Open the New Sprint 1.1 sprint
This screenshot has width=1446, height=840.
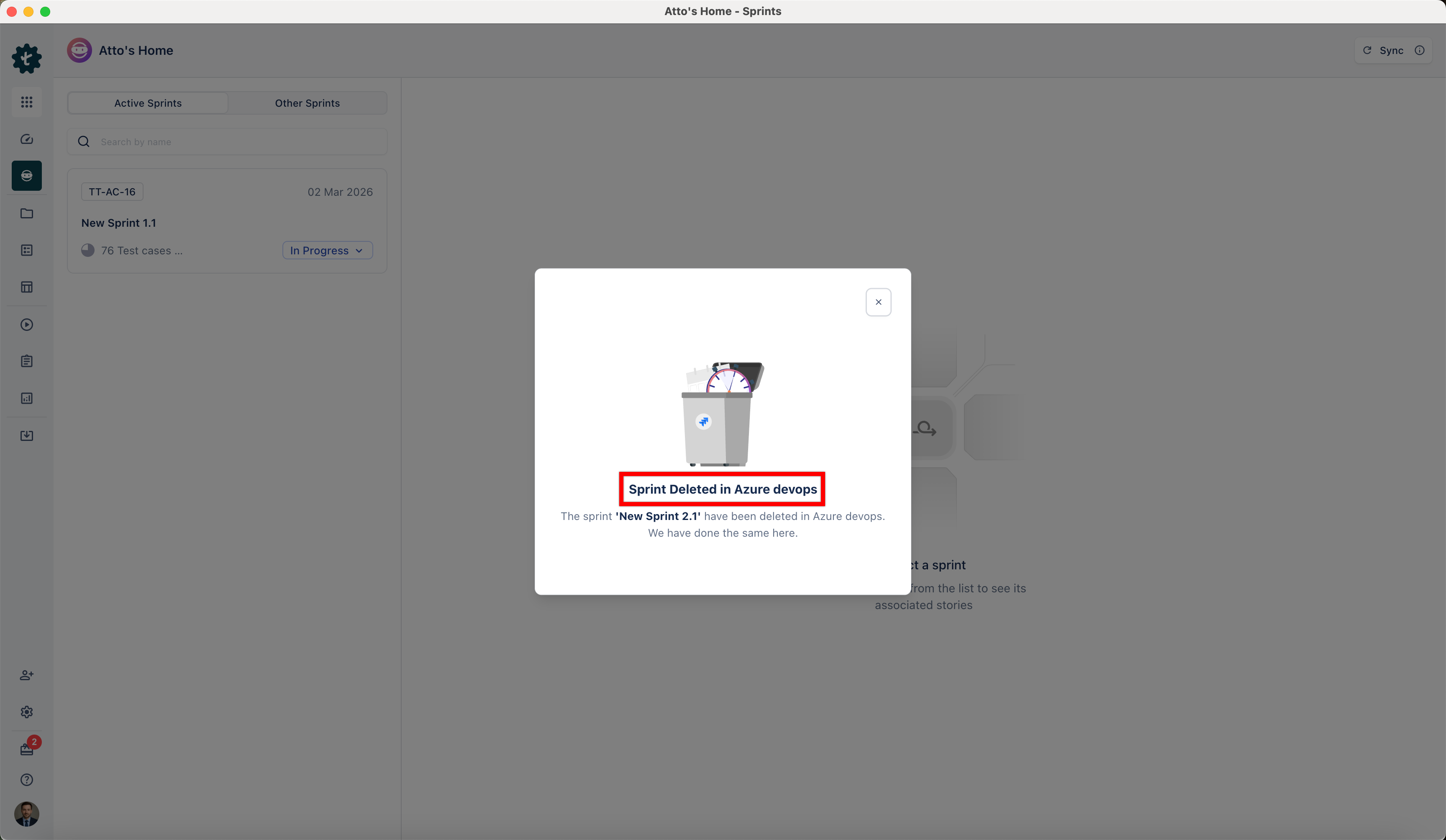(118, 223)
